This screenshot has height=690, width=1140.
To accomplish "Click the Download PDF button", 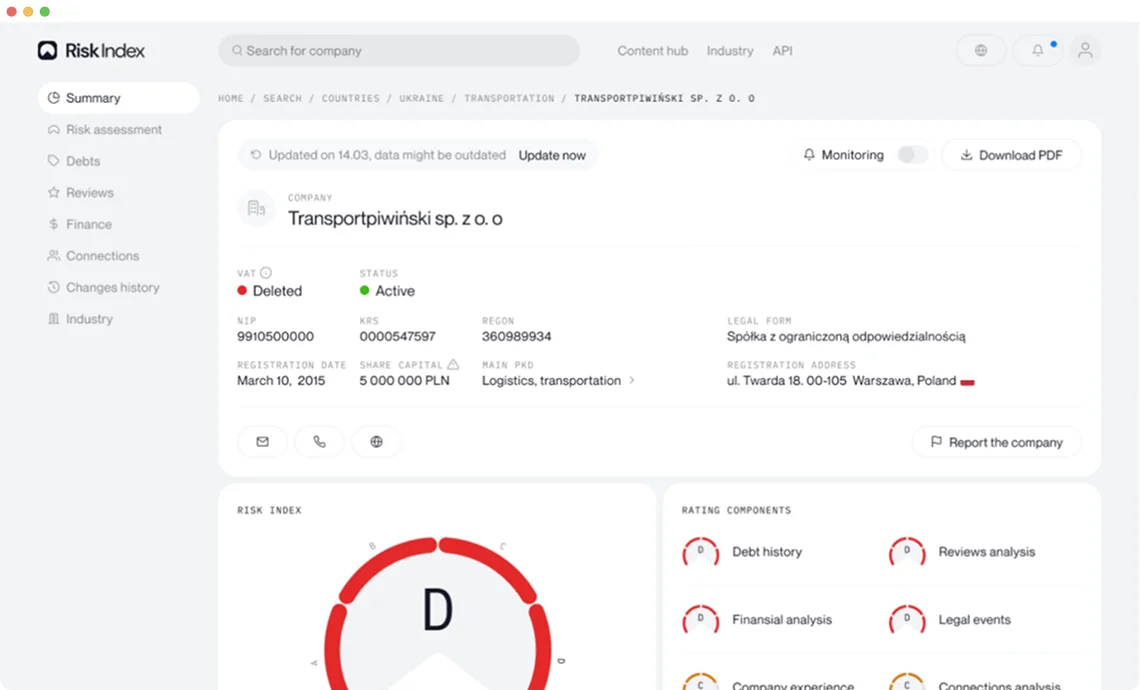I will coord(1011,155).
